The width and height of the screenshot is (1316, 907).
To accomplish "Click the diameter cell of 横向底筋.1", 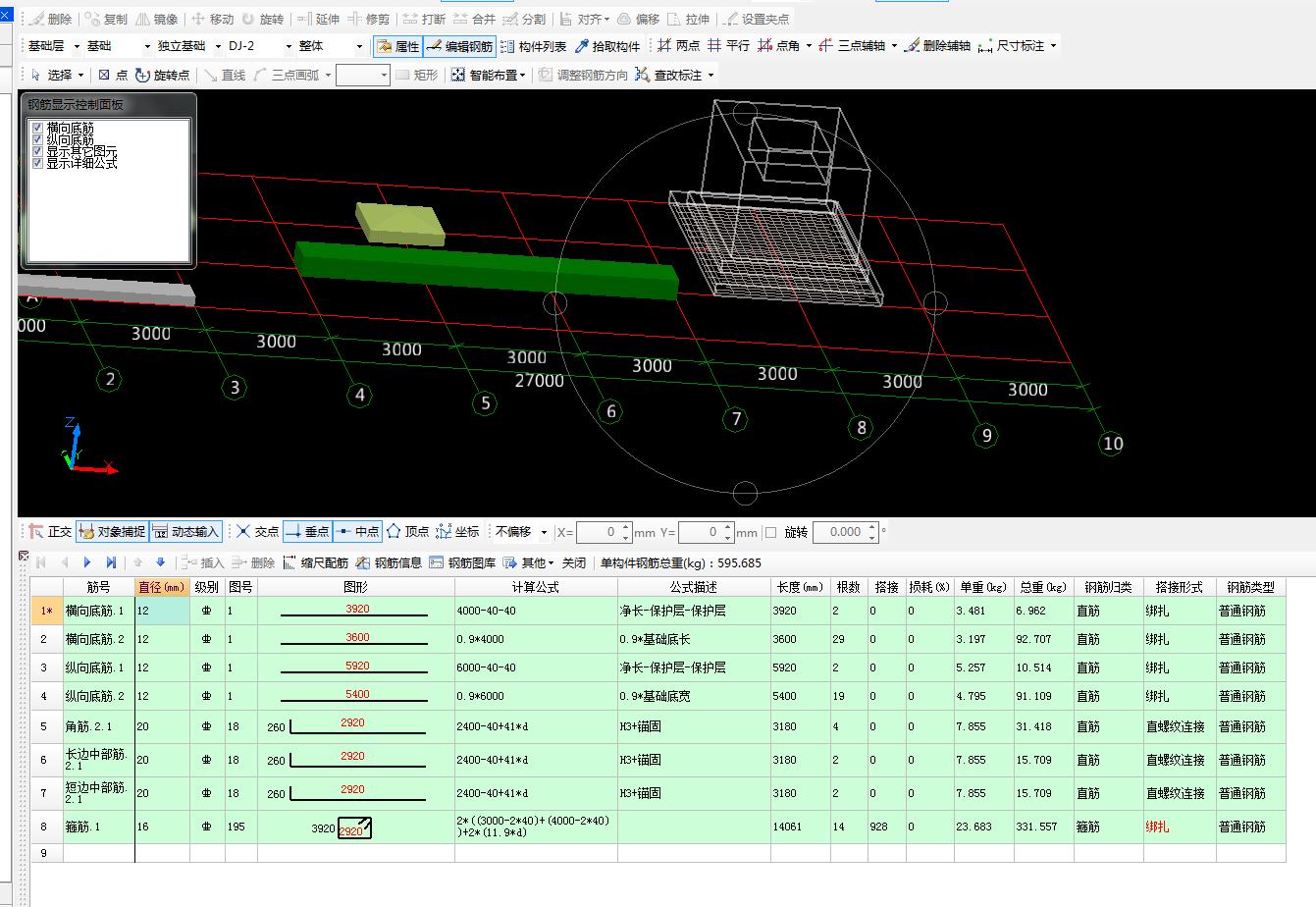I will pyautogui.click(x=162, y=611).
